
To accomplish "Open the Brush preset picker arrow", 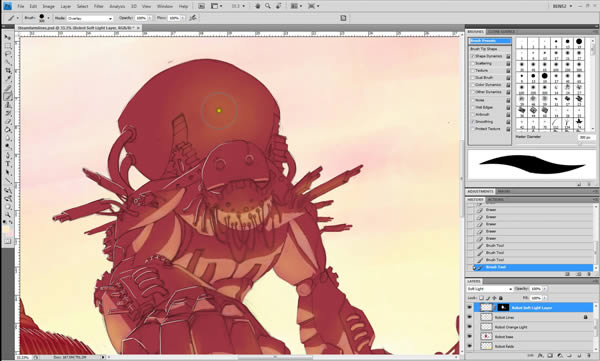I will point(49,18).
